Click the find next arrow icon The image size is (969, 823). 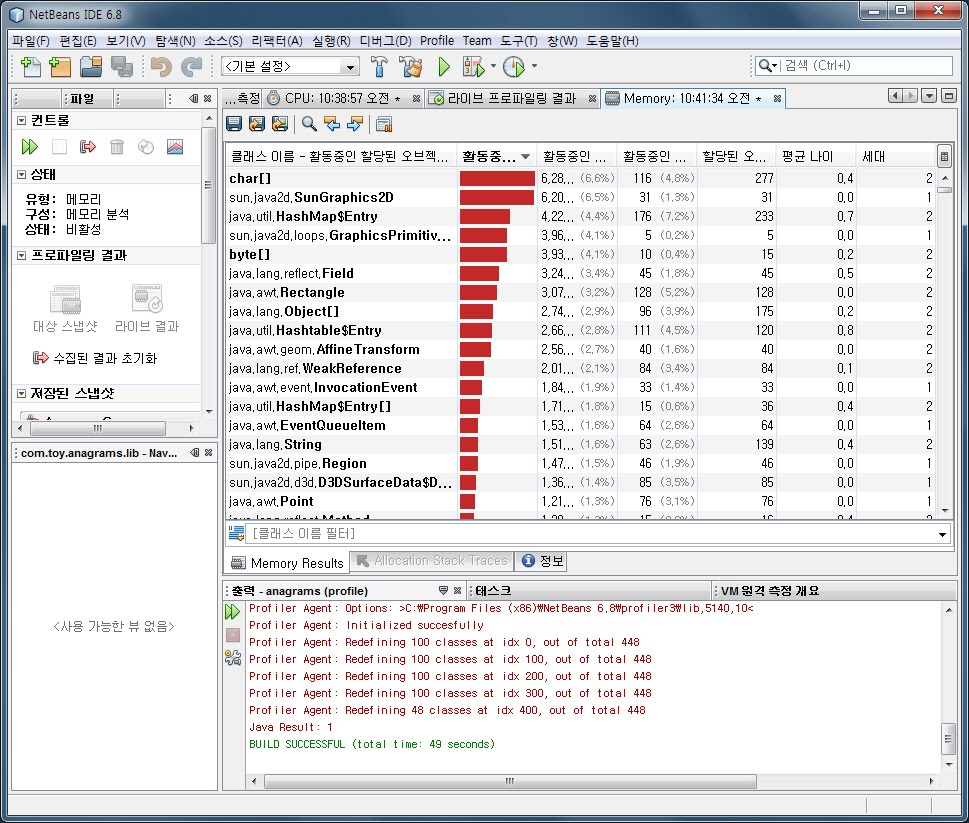(355, 124)
